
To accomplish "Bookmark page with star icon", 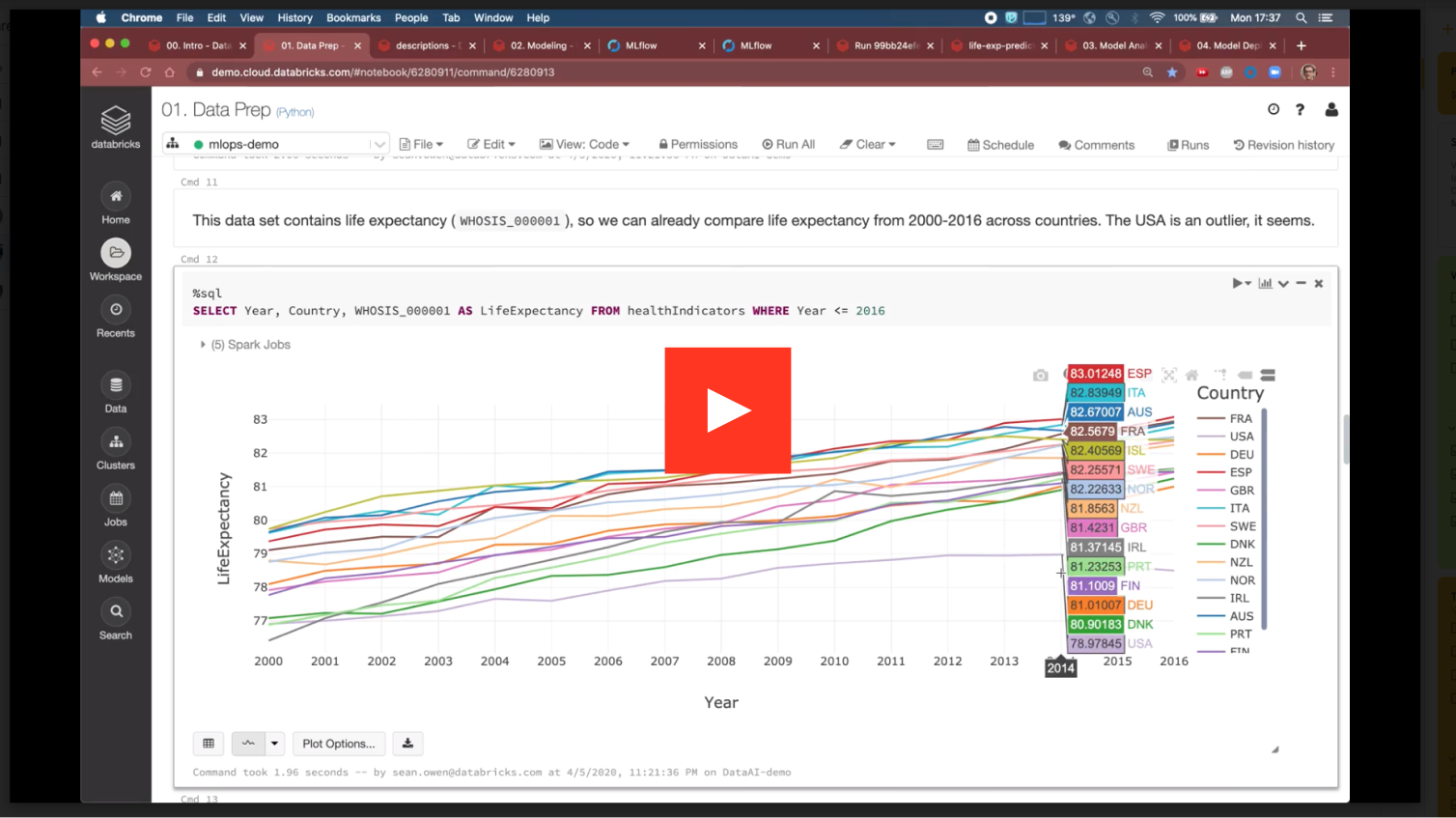I will 1172,72.
